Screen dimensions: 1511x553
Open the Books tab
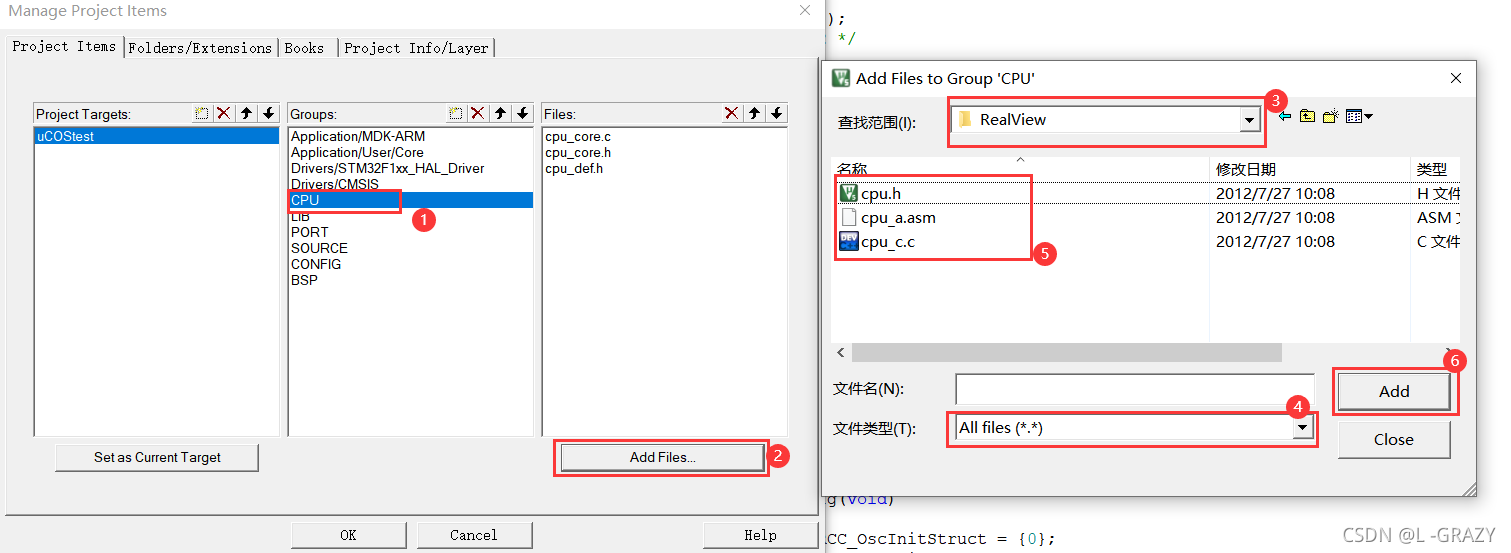pyautogui.click(x=305, y=47)
